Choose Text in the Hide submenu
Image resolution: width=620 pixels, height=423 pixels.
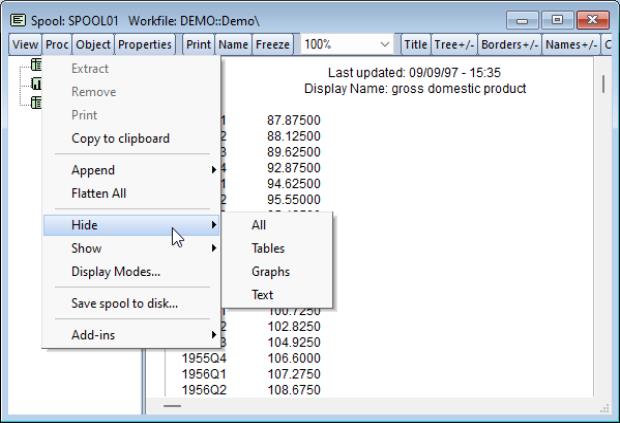tap(262, 295)
